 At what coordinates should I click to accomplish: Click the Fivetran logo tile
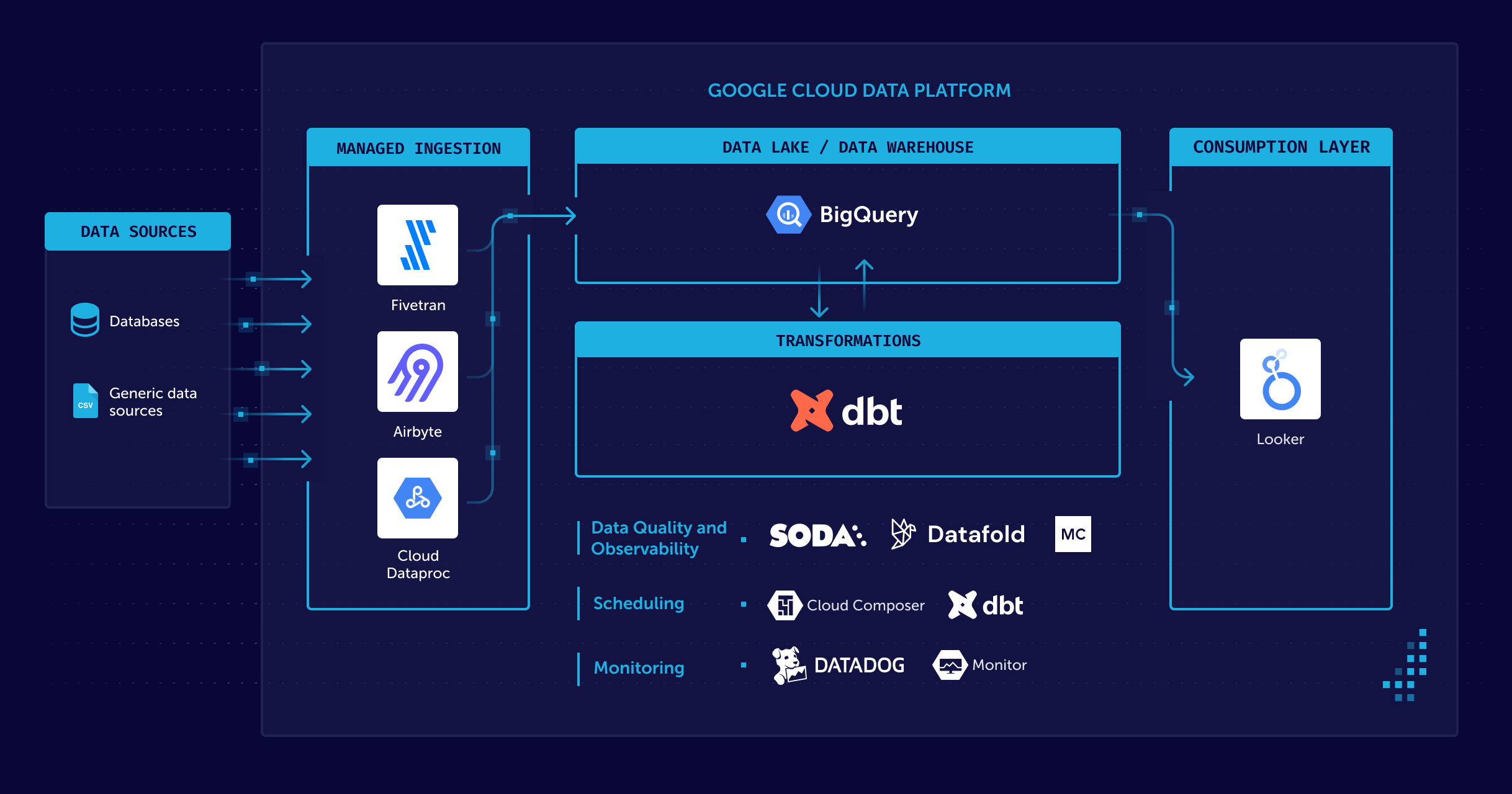coord(418,245)
